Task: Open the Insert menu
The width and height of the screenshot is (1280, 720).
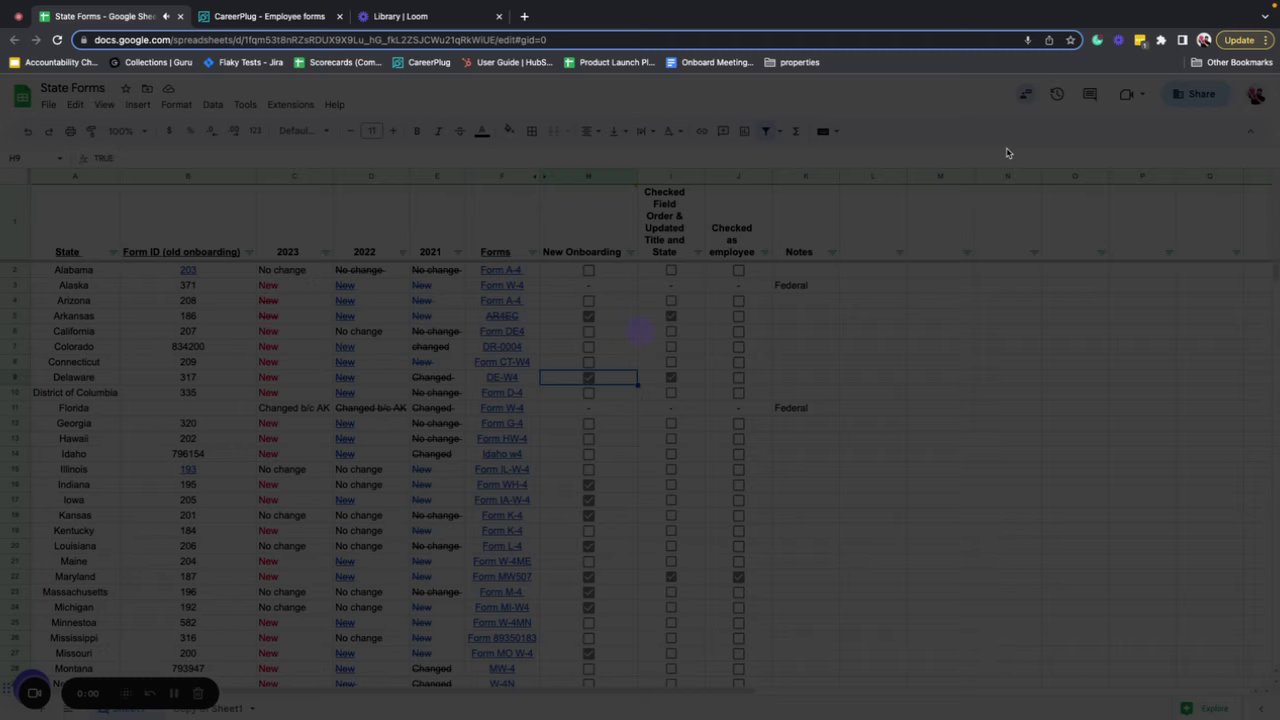Action: (137, 105)
